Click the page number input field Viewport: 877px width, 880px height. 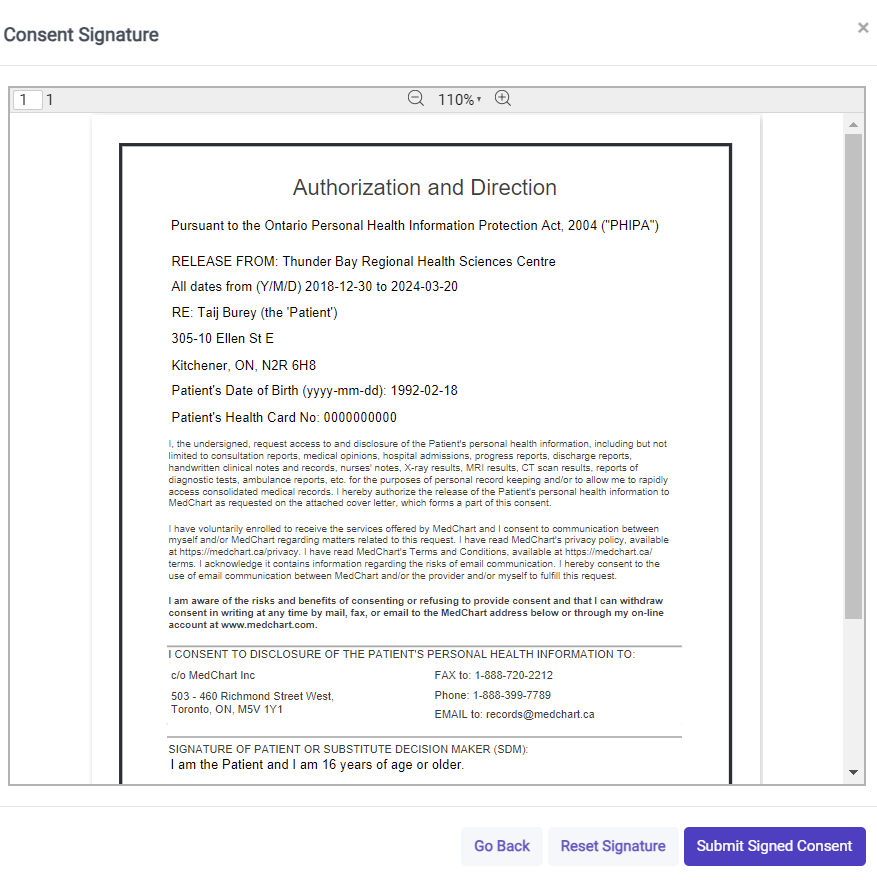click(28, 100)
